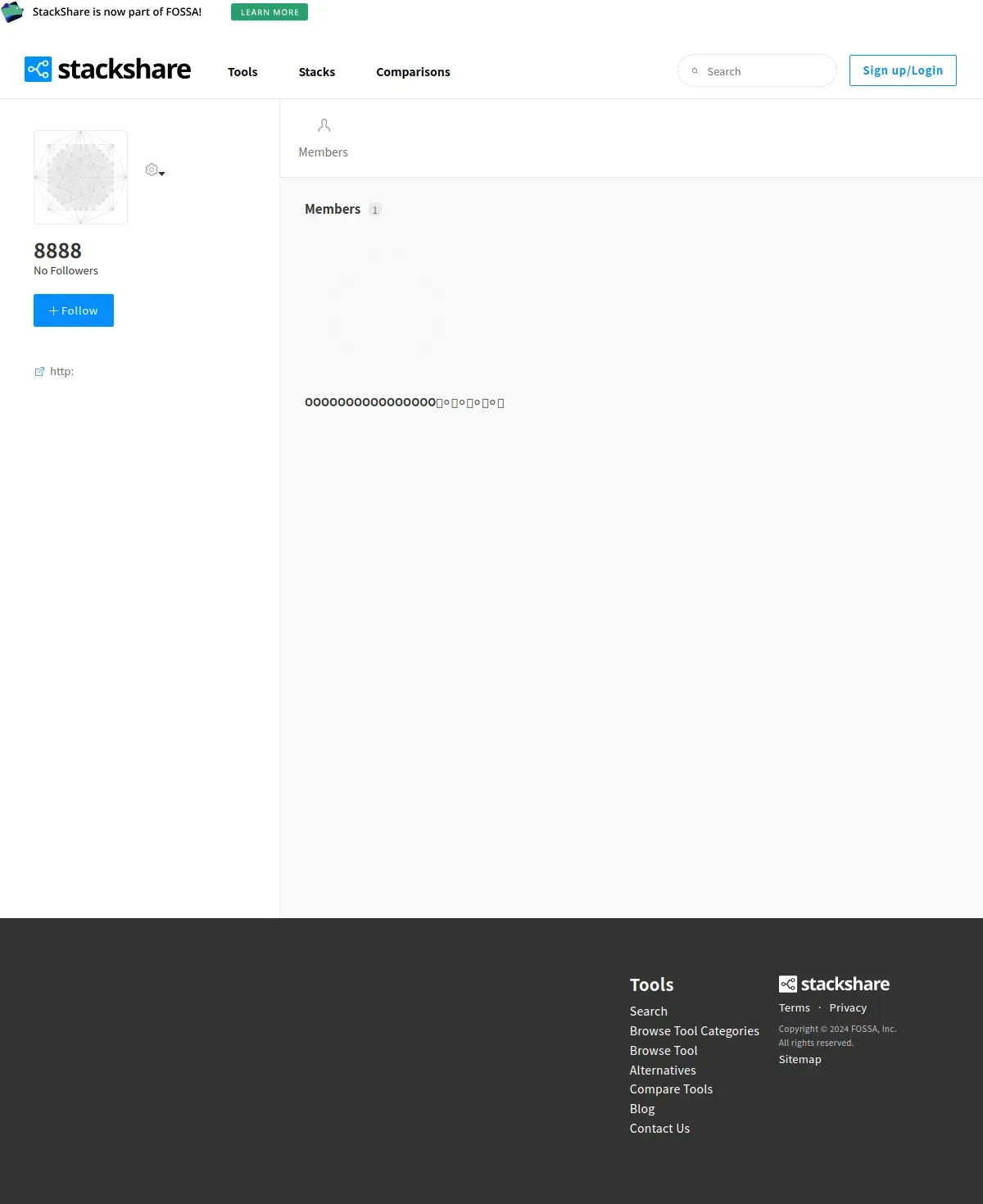Click the LEARN MORE button
The image size is (983, 1204).
[270, 12]
